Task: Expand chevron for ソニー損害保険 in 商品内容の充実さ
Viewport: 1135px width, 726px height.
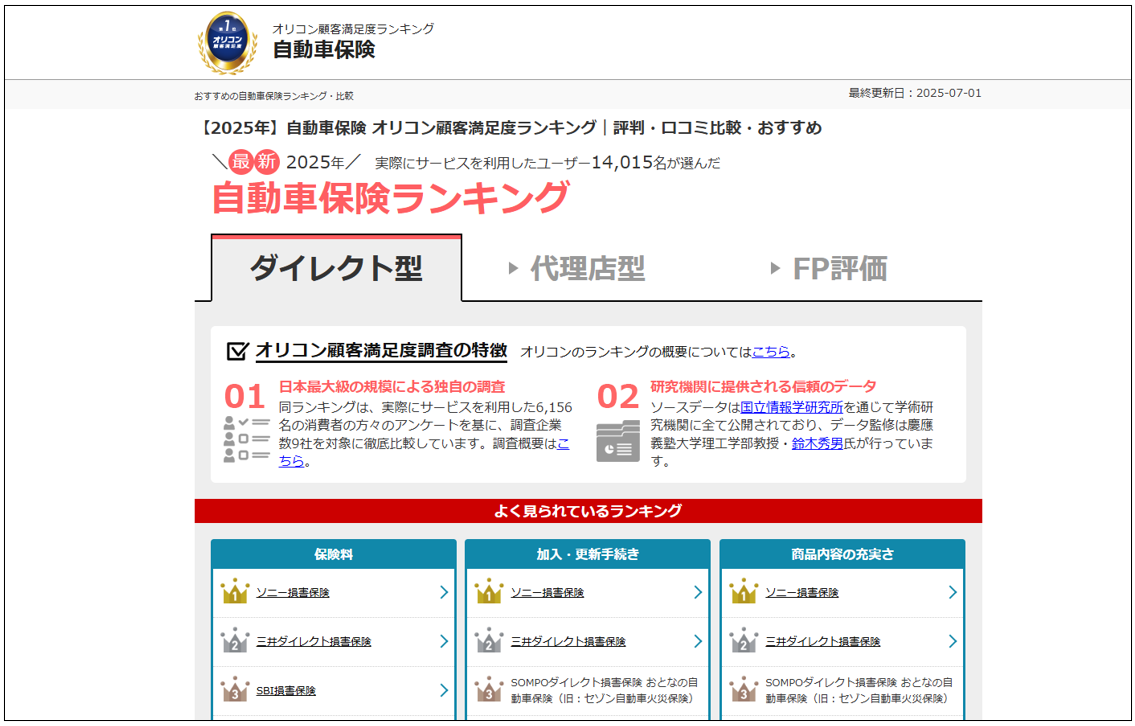Action: tap(953, 593)
